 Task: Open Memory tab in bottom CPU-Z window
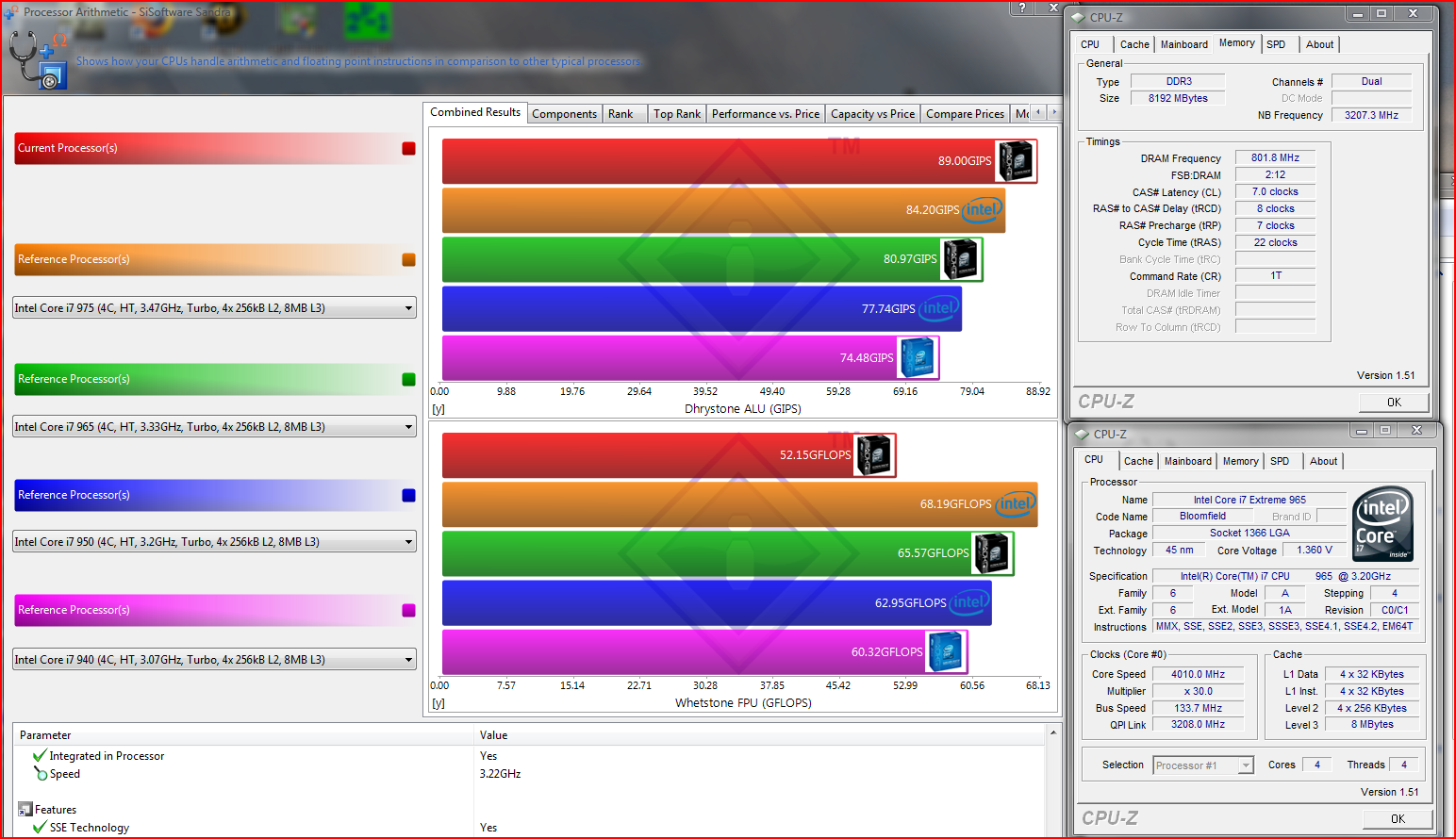[1241, 461]
